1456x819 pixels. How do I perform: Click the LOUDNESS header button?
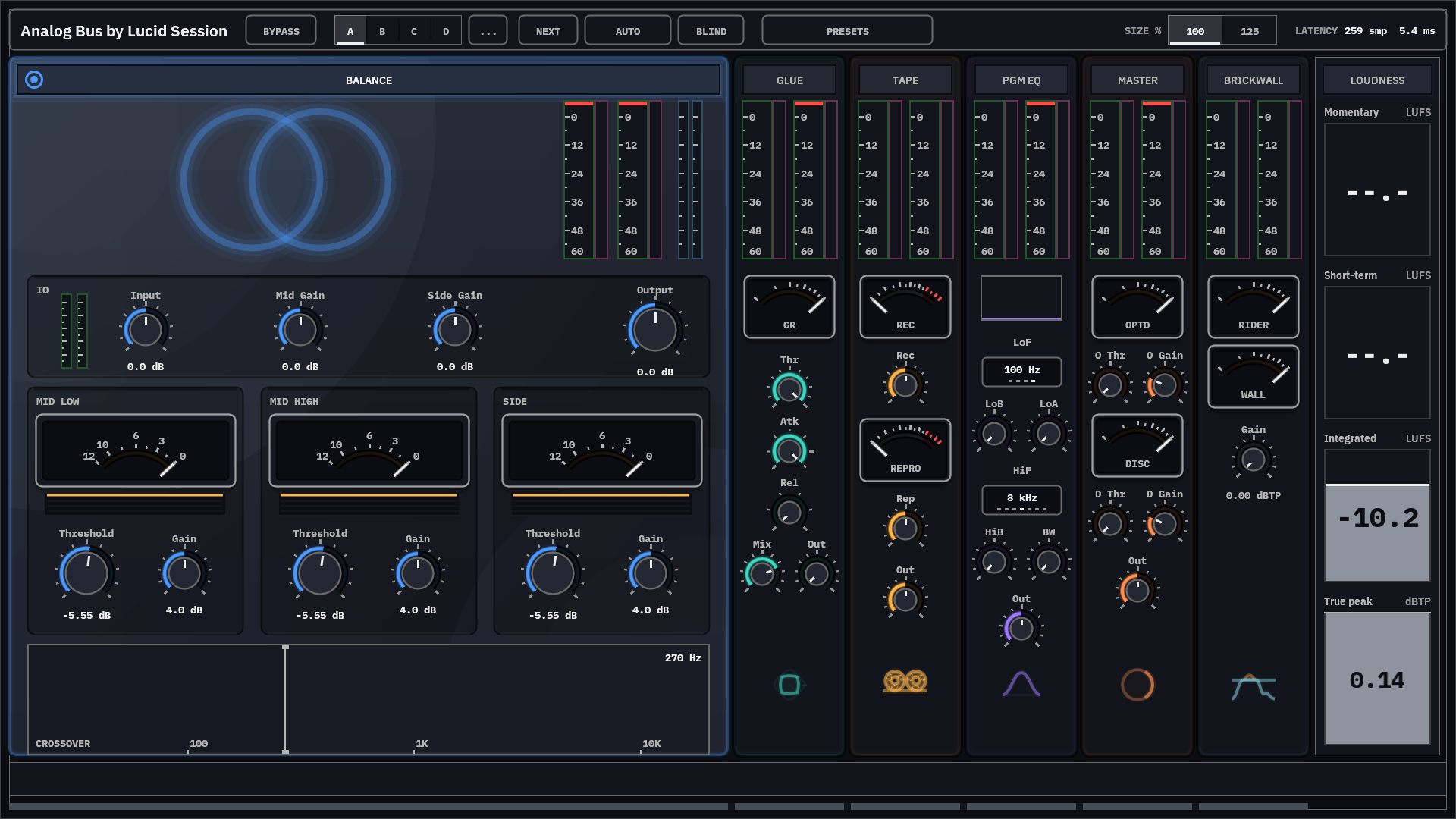(1377, 80)
